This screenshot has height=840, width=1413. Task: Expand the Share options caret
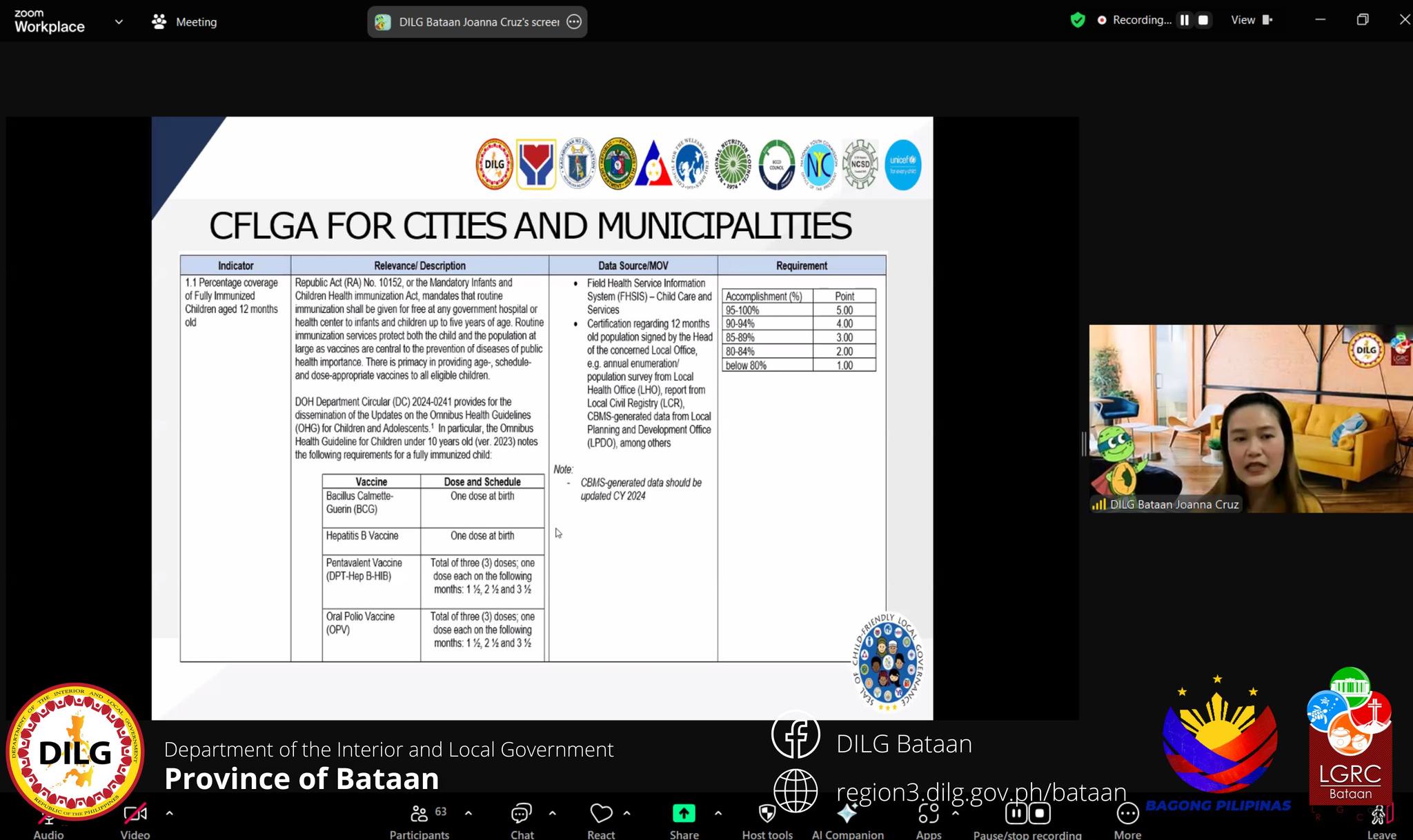718,813
